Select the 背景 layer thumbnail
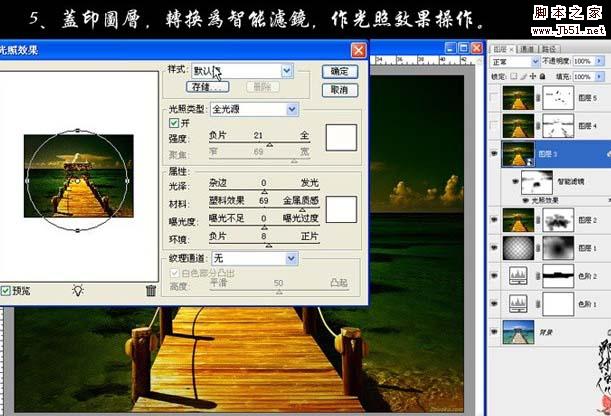The image size is (611, 416). point(518,332)
